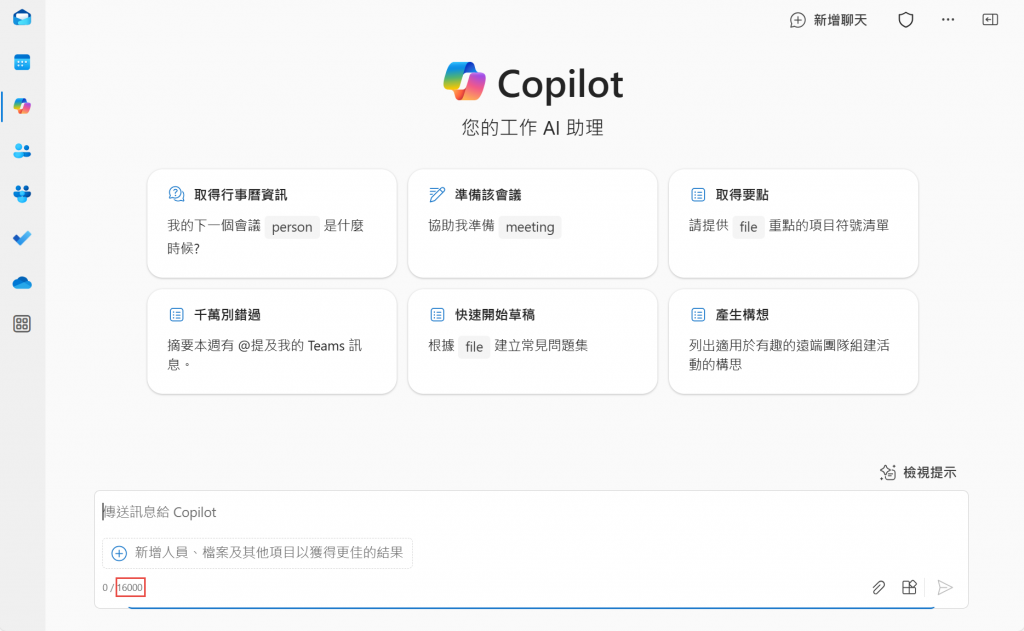
Task: Open the To Do checkmark app
Action: (22, 238)
